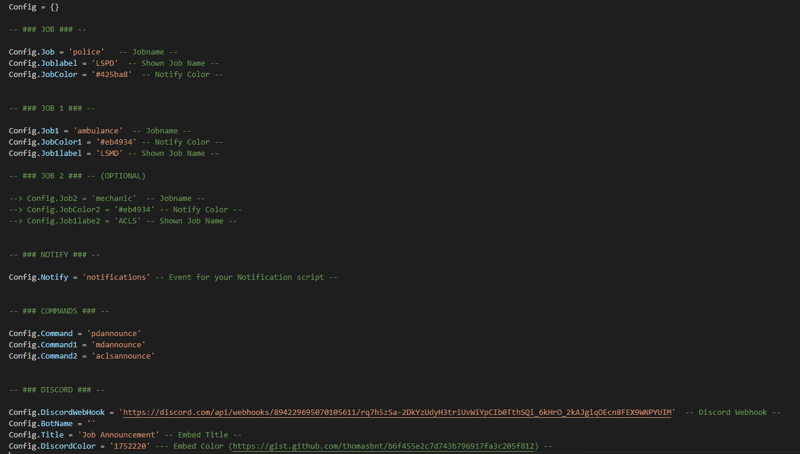Open the Discord webhook URL link
The height and width of the screenshot is (454, 800).
pyautogui.click(x=397, y=412)
